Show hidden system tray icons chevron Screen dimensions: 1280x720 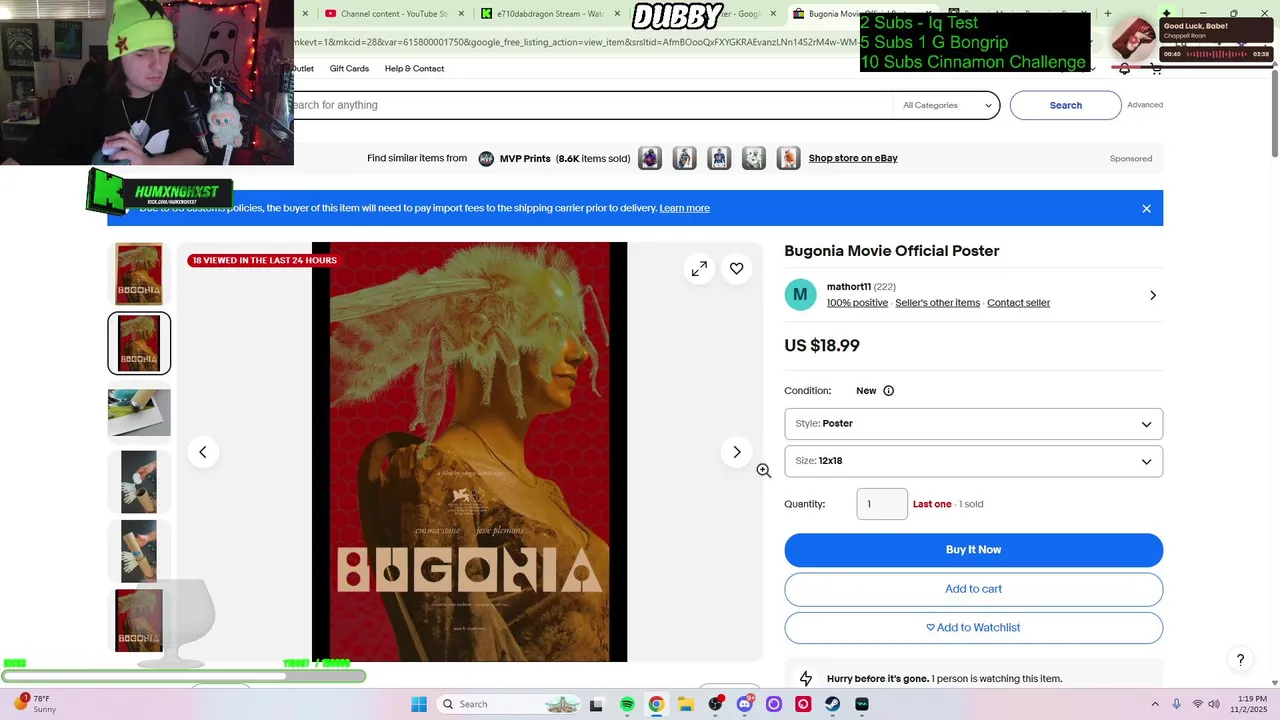[1155, 704]
